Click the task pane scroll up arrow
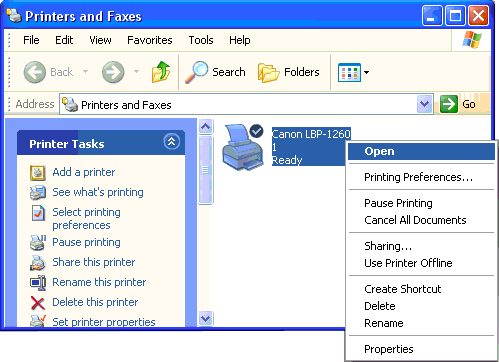Viewport: 499px width, 362px height. tap(206, 126)
